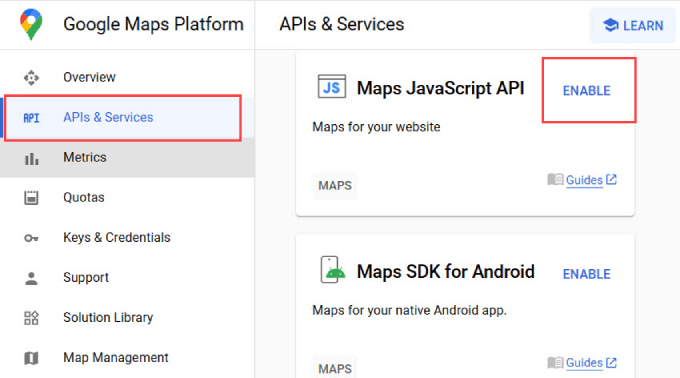This screenshot has width=680, height=378.
Task: Click the Overview sidebar icon
Action: pyautogui.click(x=31, y=78)
